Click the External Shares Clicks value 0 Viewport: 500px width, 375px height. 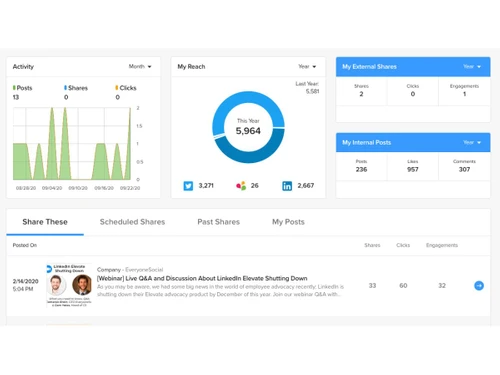[x=413, y=94]
